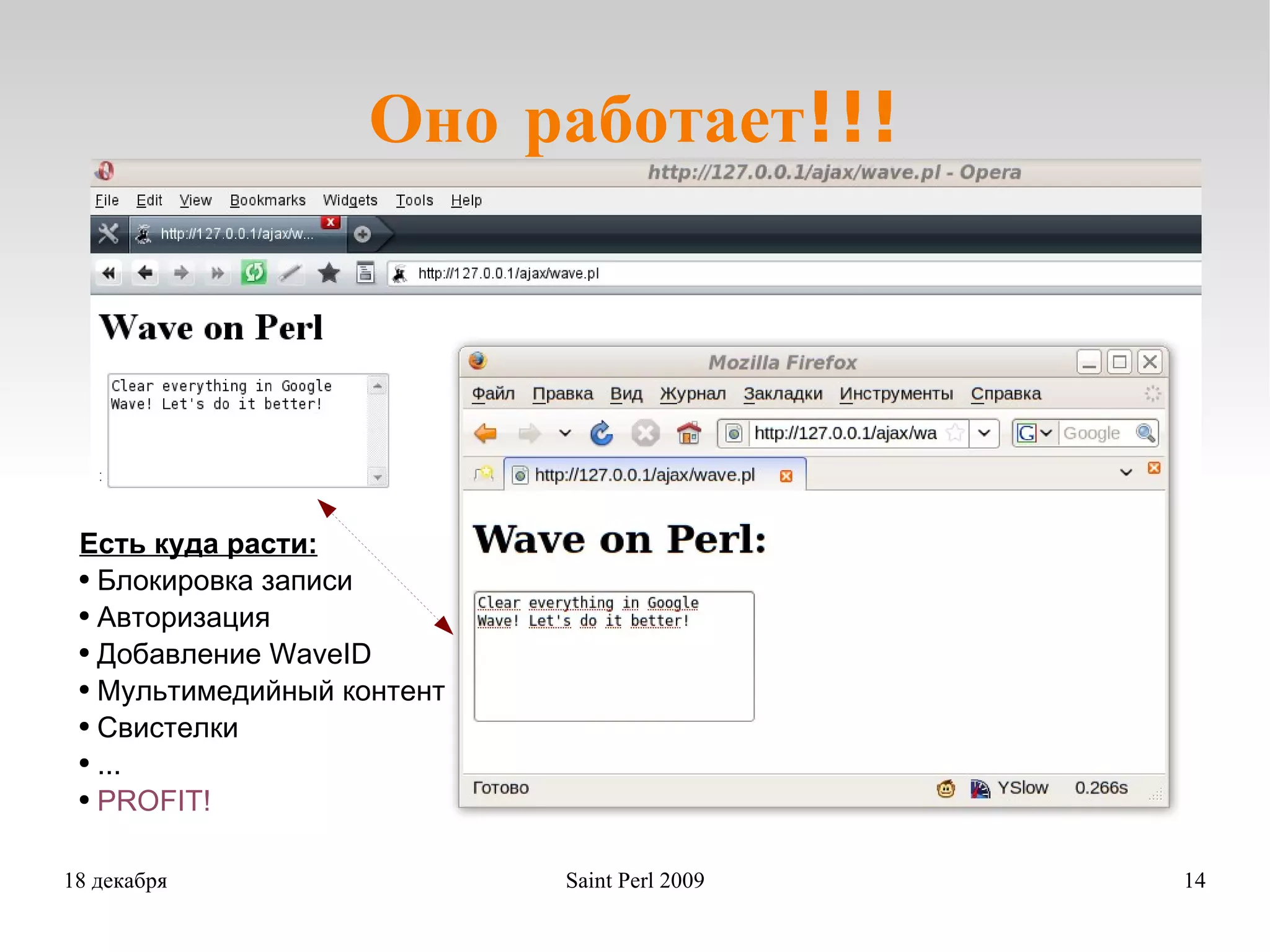1270x952 pixels.
Task: Click the Opera logo in title bar
Action: click(x=105, y=171)
